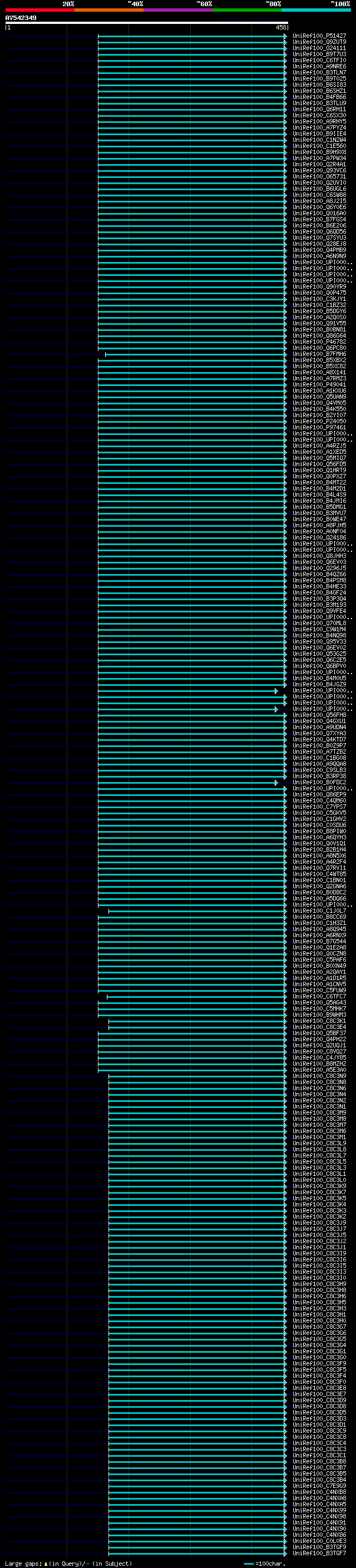Select label UniRef100_A9RHY5
The image size is (356, 1568).
pos(319,121)
